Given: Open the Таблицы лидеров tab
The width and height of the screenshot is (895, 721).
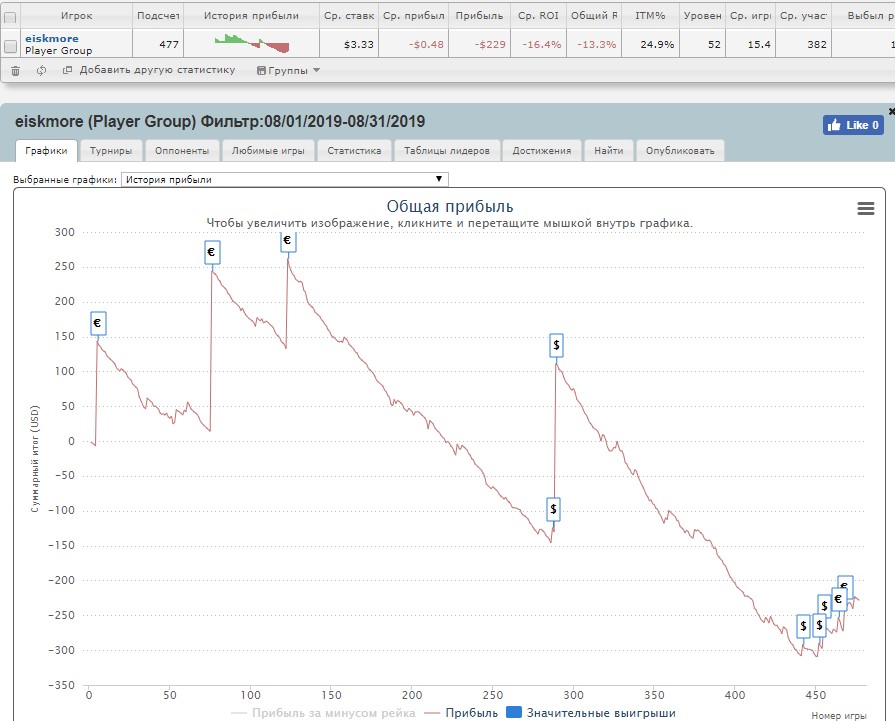Looking at the screenshot, I should click(x=447, y=151).
